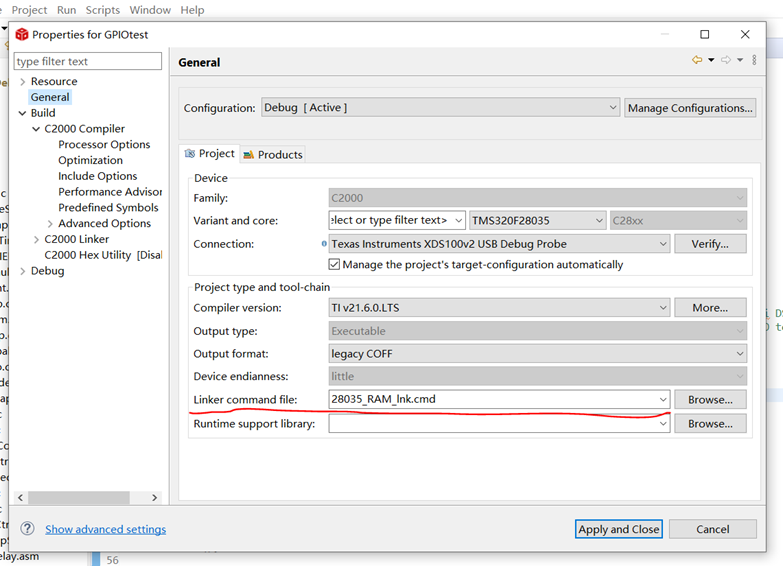Toggle automatic target-configuration management checkbox
This screenshot has height=566, width=783.
point(334,265)
